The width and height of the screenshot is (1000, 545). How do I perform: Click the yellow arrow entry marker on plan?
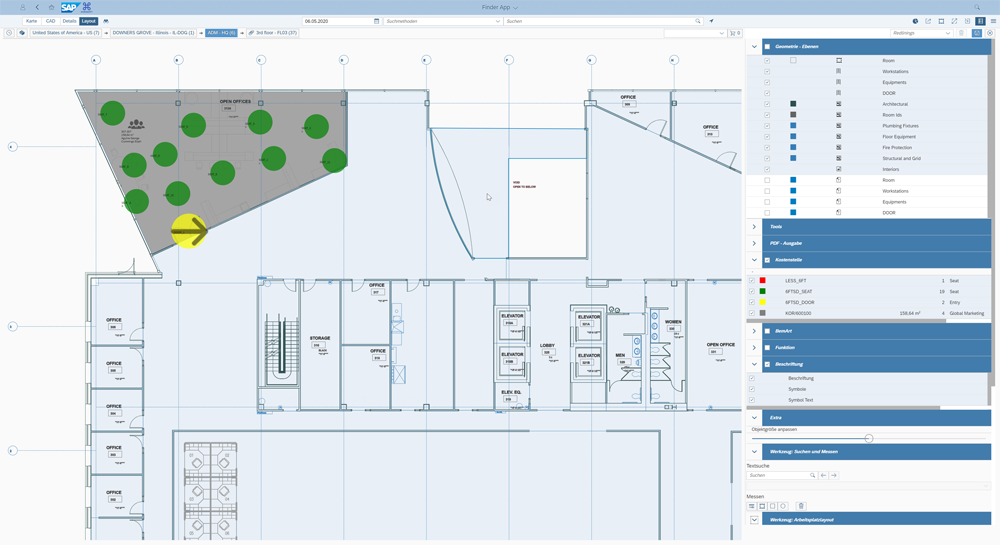[x=189, y=231]
